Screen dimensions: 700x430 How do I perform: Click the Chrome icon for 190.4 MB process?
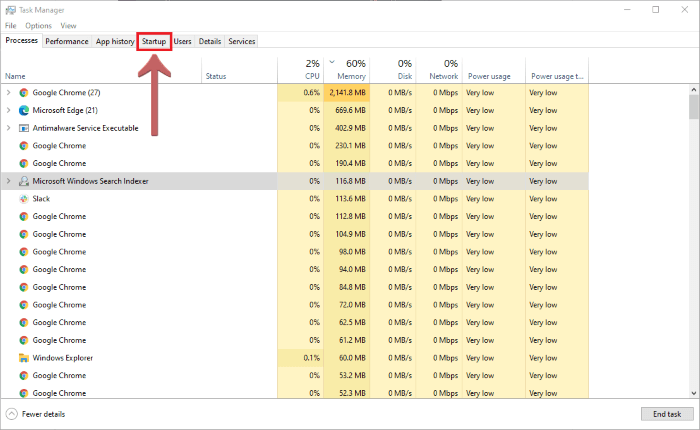coord(24,163)
